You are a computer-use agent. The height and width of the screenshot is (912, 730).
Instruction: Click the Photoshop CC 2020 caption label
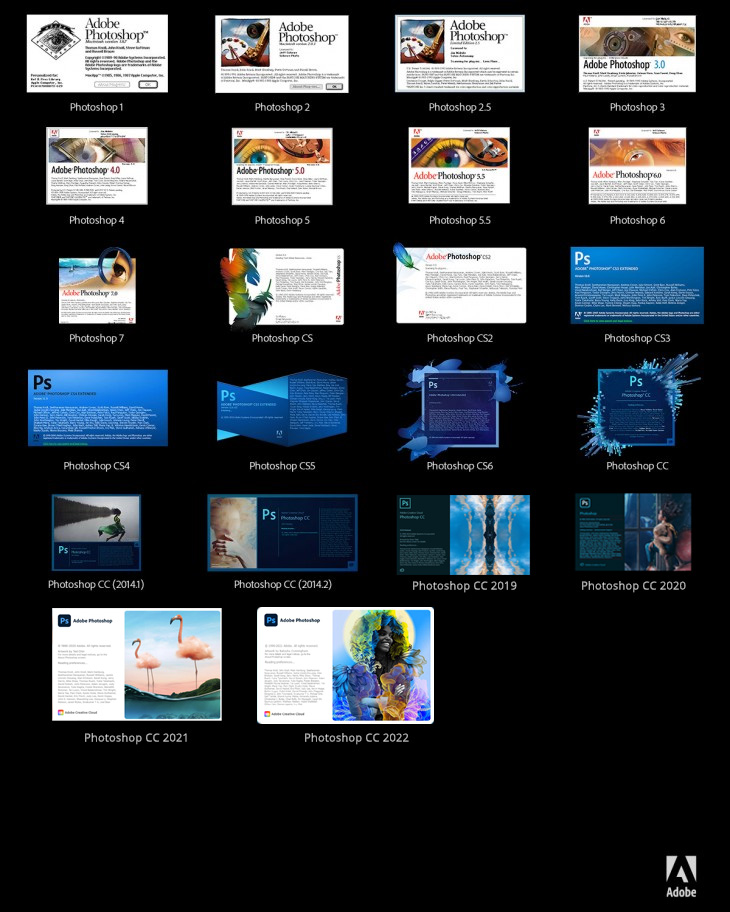633,586
